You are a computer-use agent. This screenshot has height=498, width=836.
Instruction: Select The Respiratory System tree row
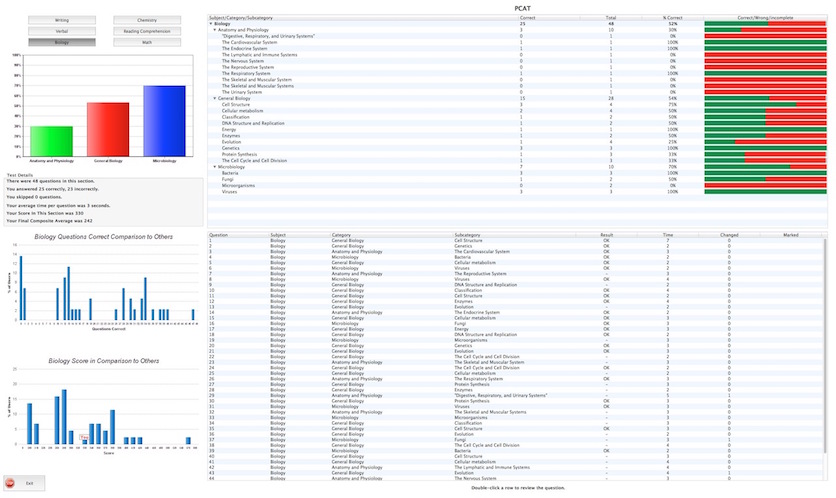point(517,74)
